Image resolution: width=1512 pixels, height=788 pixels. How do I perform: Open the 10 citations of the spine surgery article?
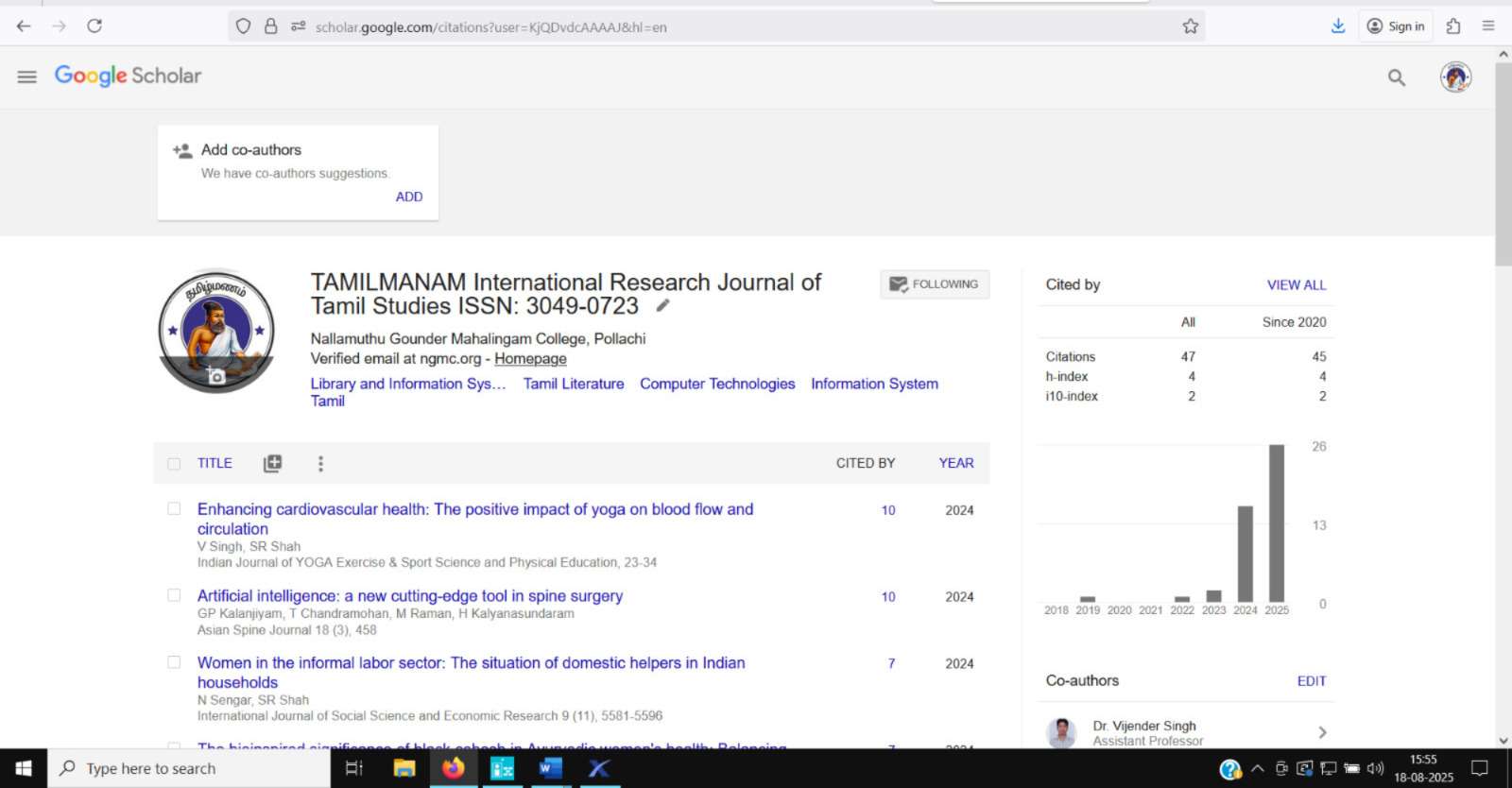tap(888, 597)
